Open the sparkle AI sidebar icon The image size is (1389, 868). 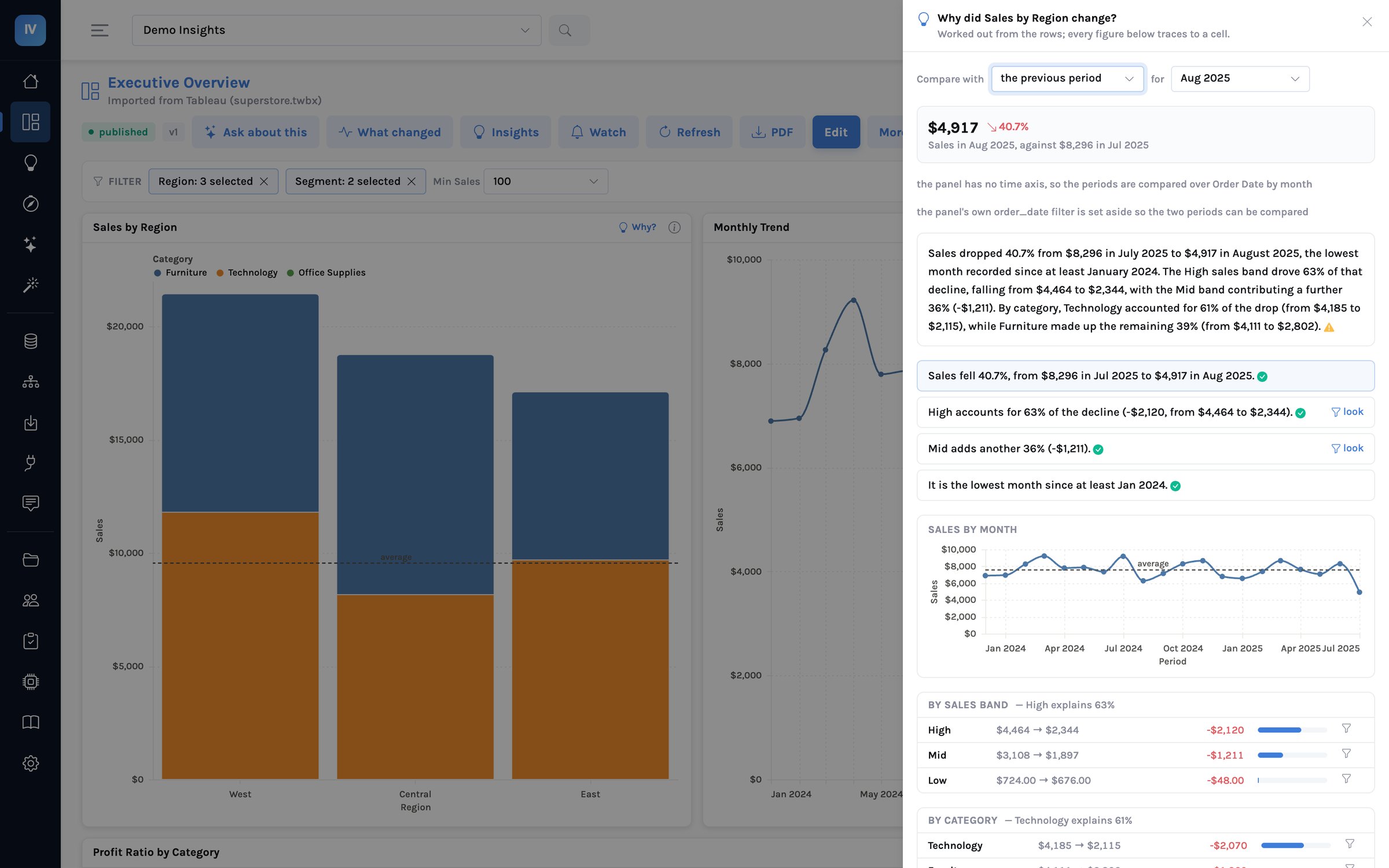(31, 244)
